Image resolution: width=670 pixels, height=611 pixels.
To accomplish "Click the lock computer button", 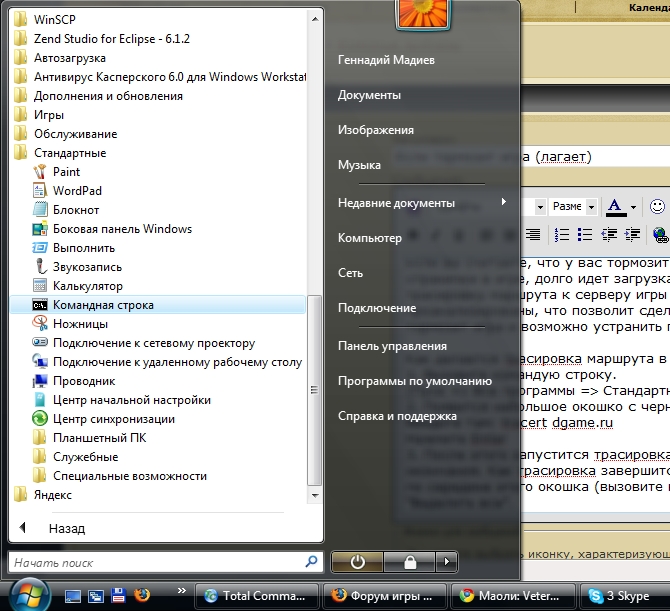I will (409, 561).
